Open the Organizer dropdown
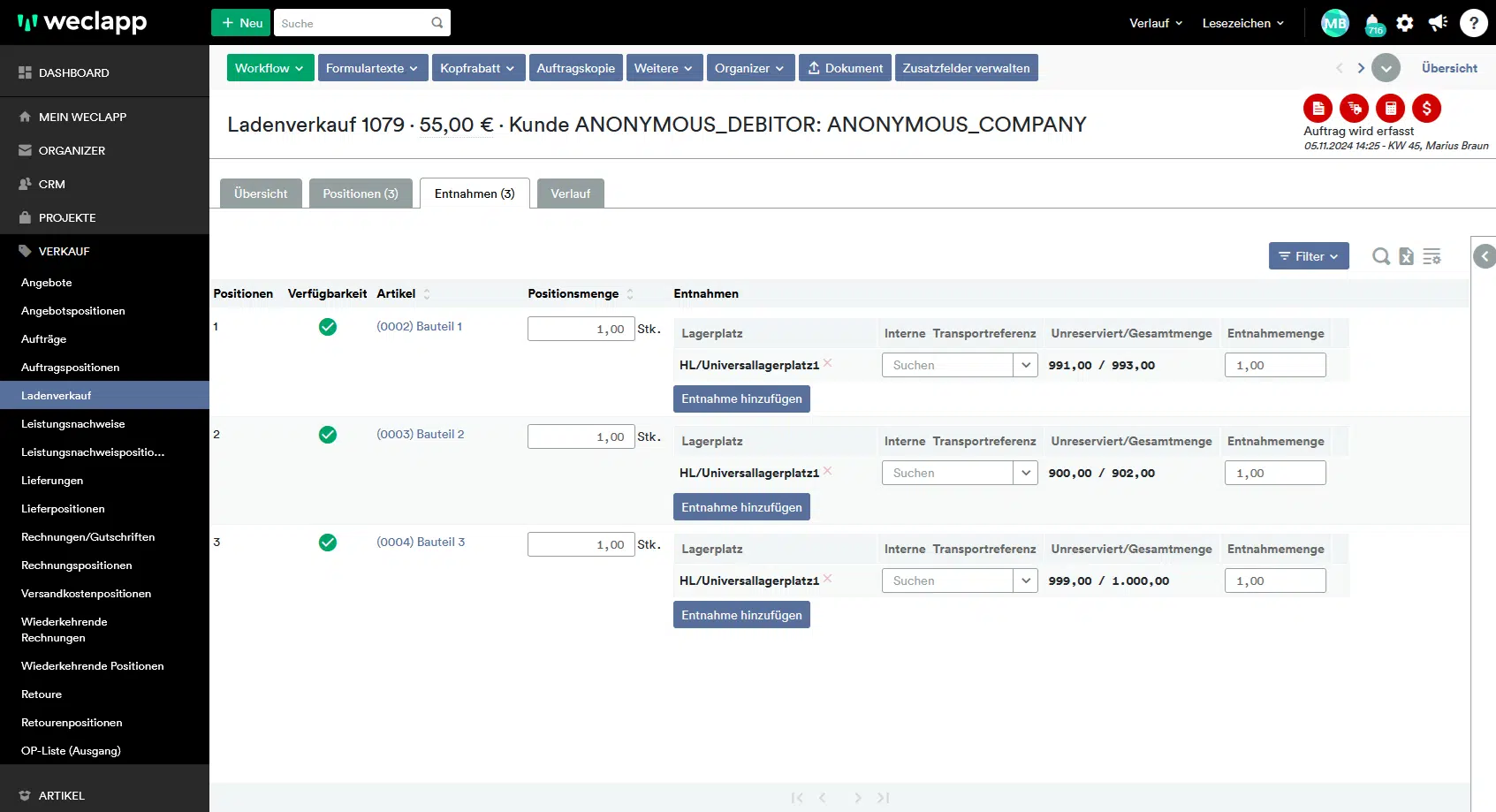This screenshot has width=1496, height=812. (x=750, y=68)
